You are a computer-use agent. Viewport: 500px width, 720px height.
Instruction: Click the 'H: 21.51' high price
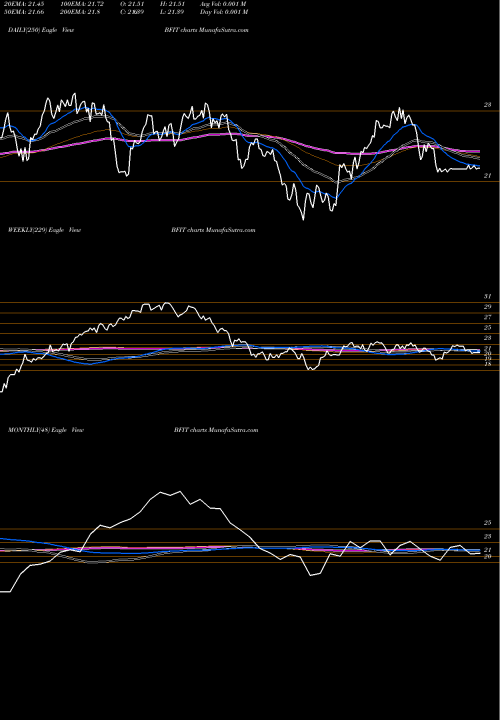tap(172, 4)
